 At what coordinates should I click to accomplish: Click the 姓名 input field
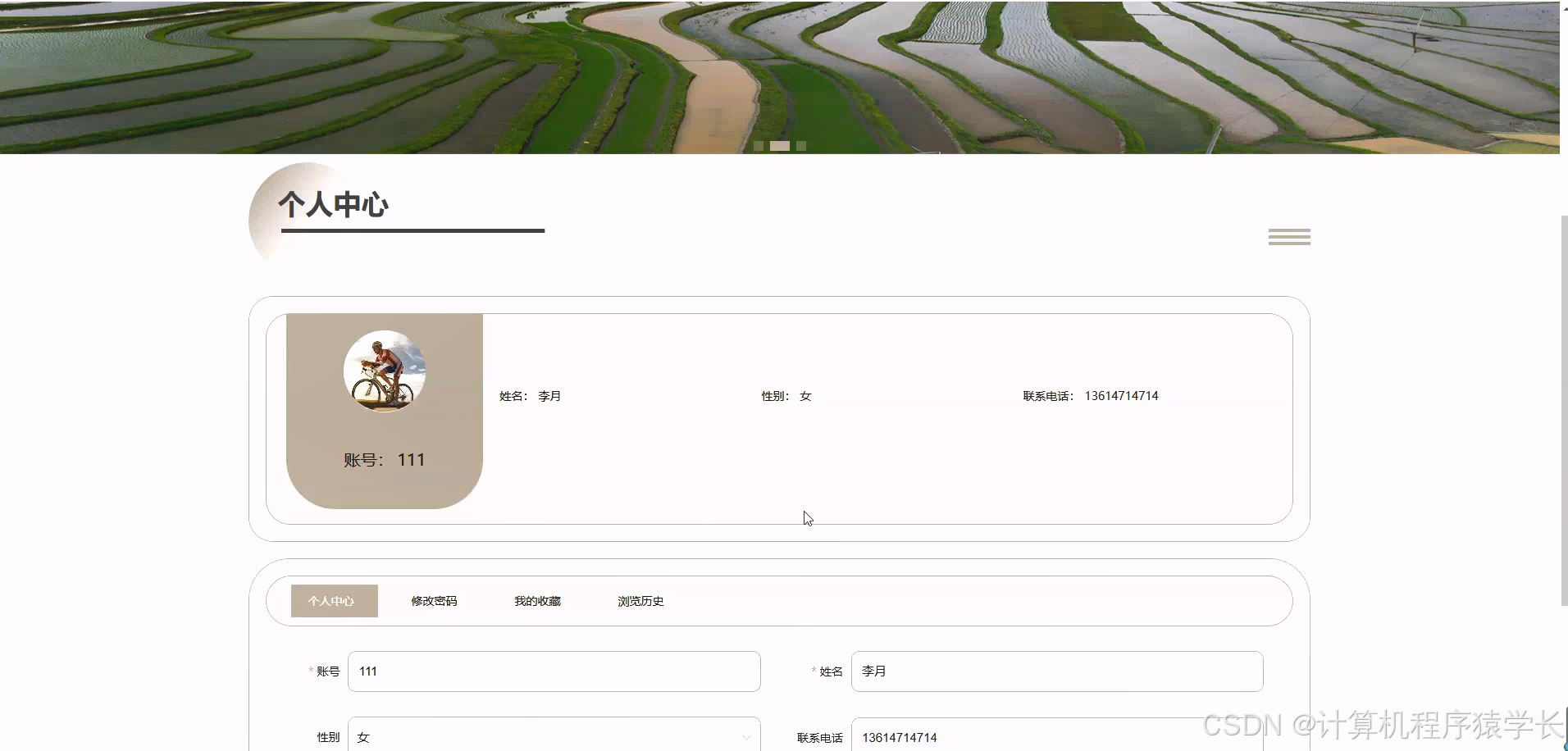(1057, 671)
